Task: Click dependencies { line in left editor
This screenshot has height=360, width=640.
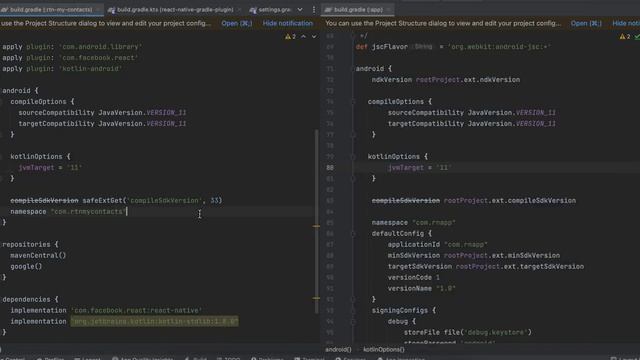Action: [x=30, y=300]
